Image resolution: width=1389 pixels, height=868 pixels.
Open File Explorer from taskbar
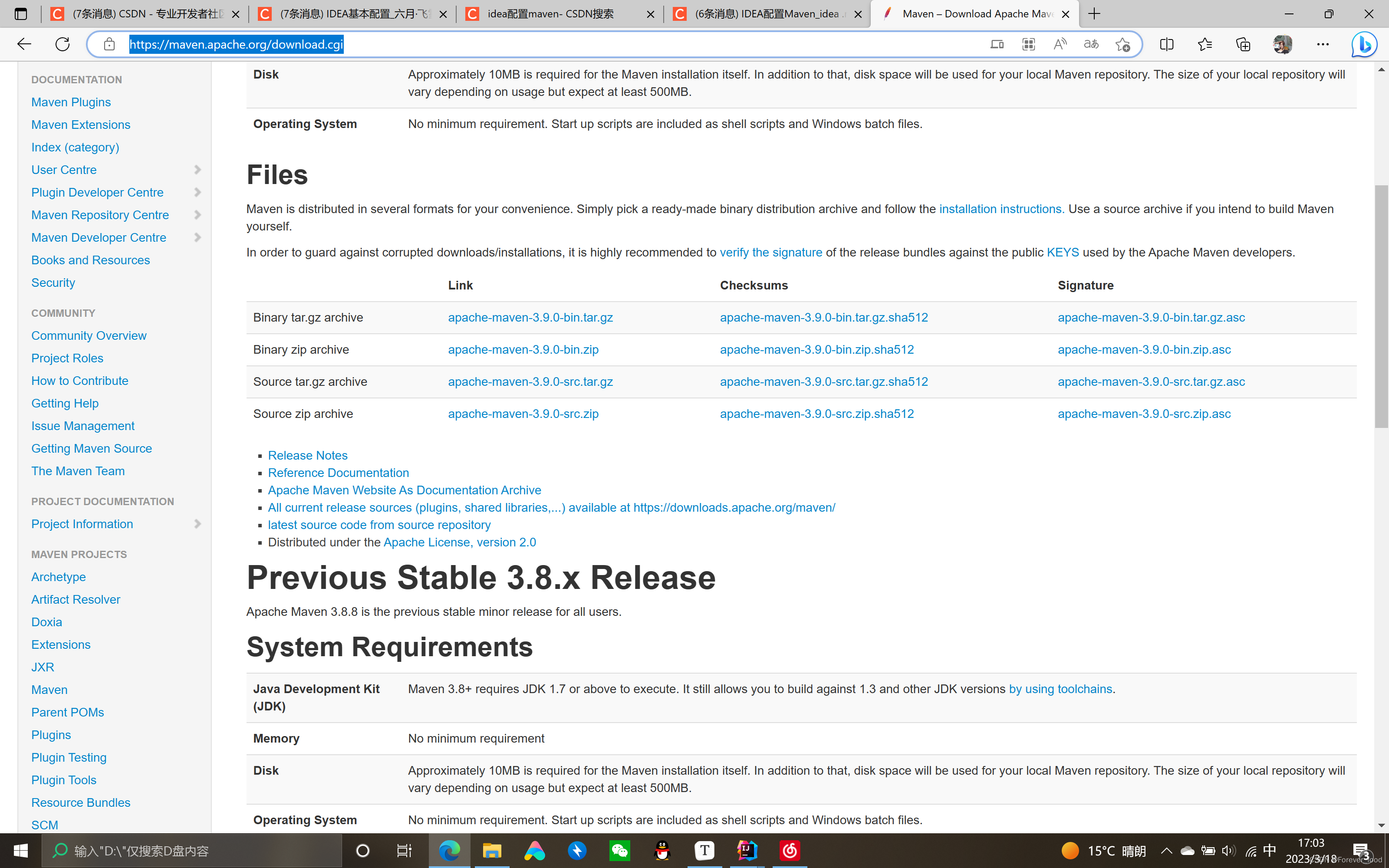click(x=491, y=851)
